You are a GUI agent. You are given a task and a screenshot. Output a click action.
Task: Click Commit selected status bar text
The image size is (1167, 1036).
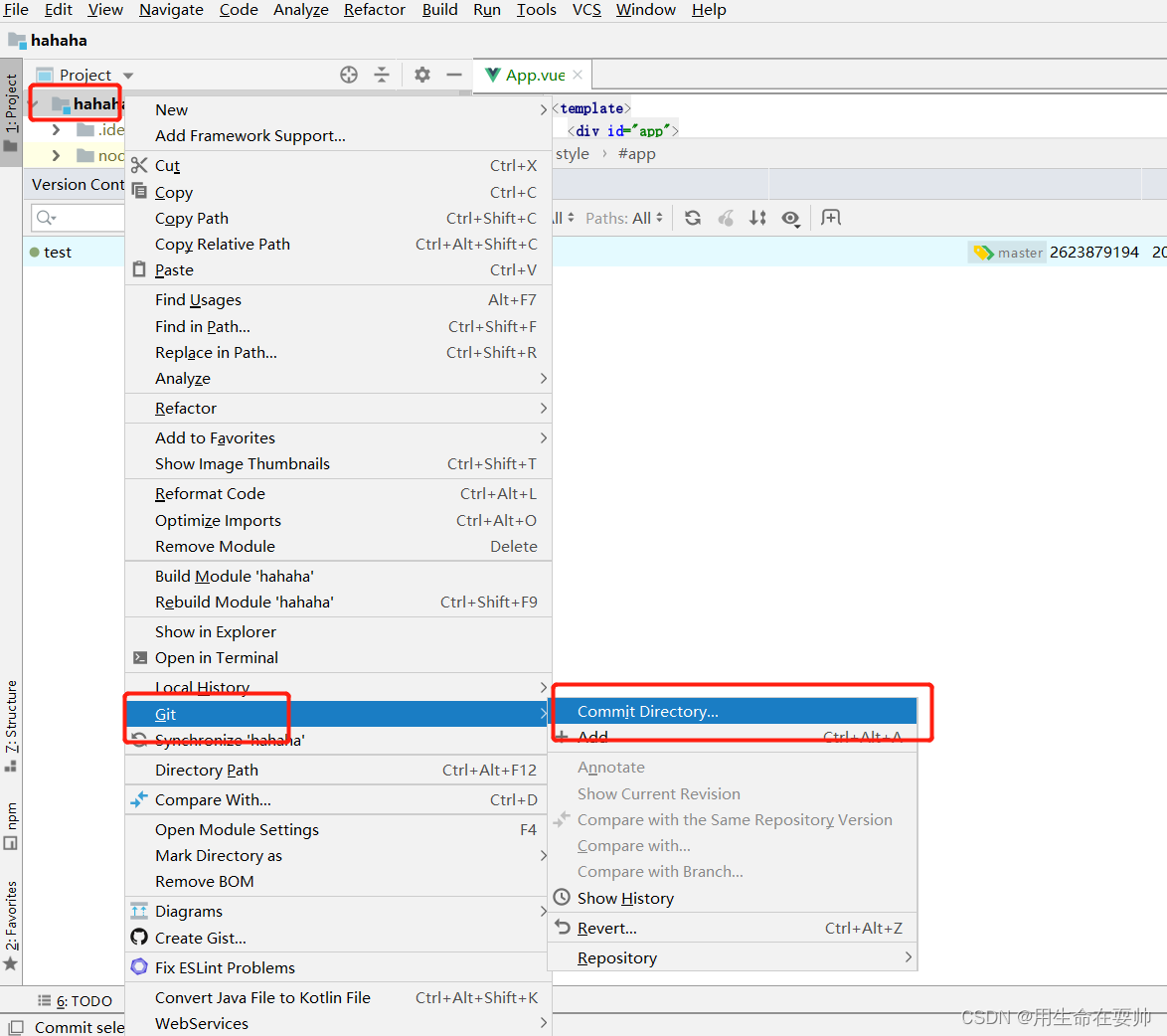[80, 1027]
